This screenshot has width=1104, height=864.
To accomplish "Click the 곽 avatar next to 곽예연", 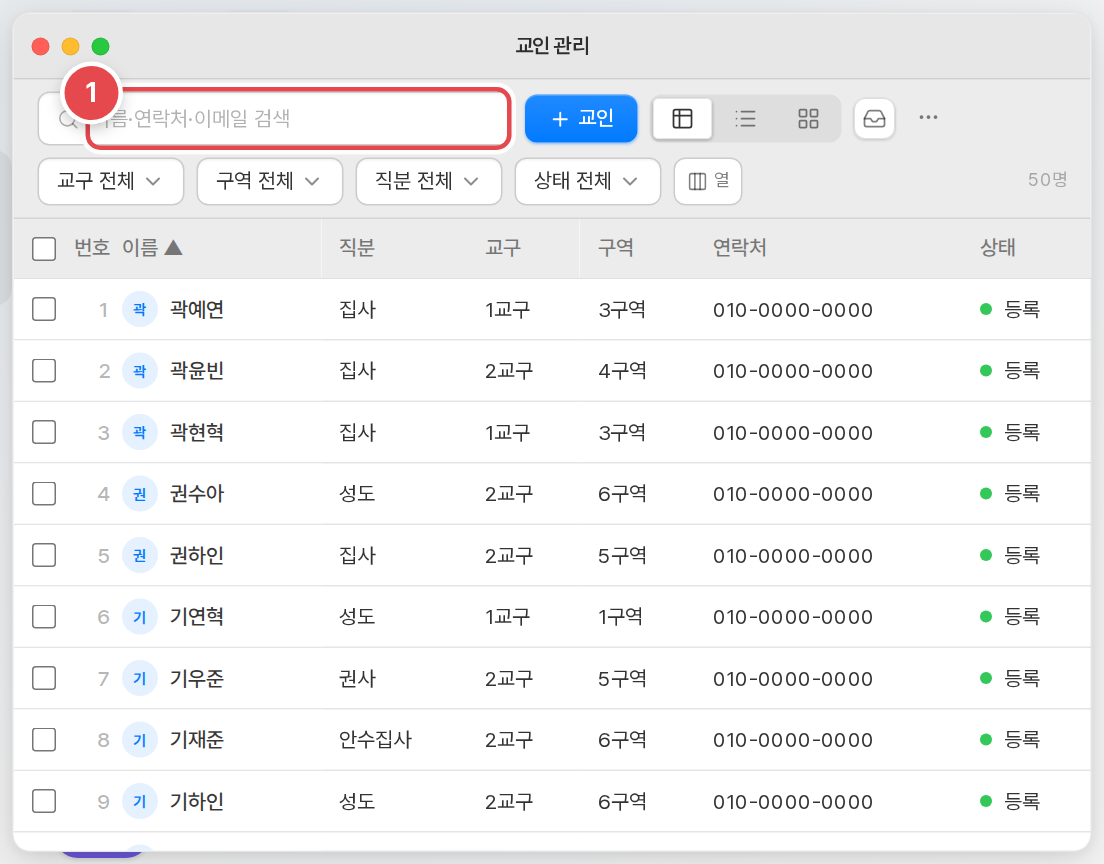I will (139, 309).
